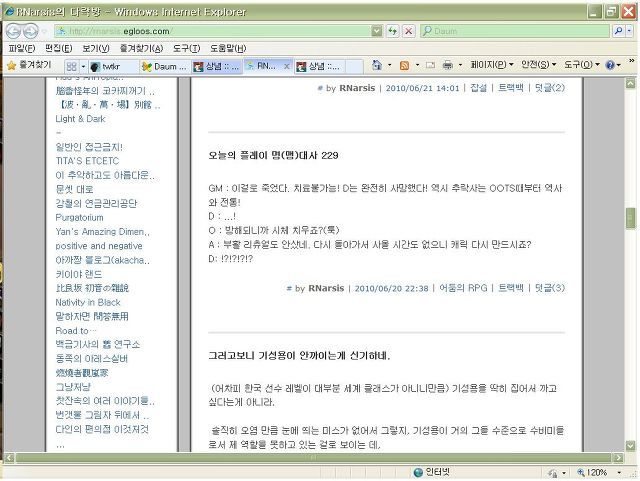Click the Read Mail envelope icon

430,65
